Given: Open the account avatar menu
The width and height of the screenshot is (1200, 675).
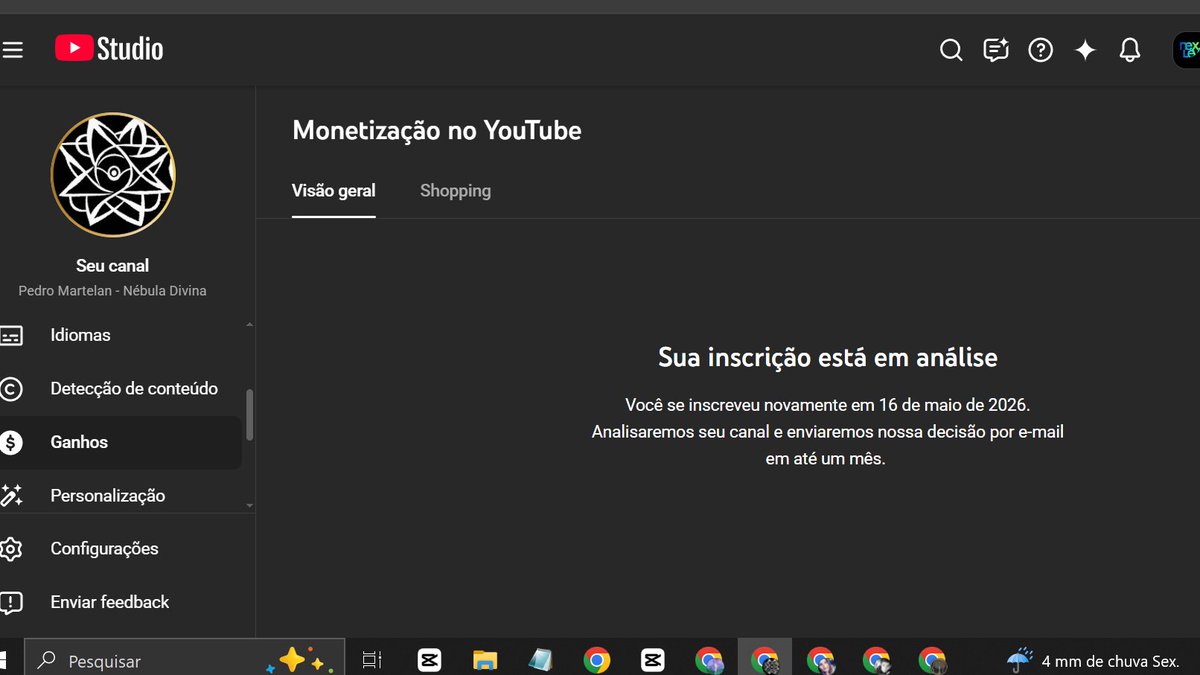Looking at the screenshot, I should click(1186, 50).
